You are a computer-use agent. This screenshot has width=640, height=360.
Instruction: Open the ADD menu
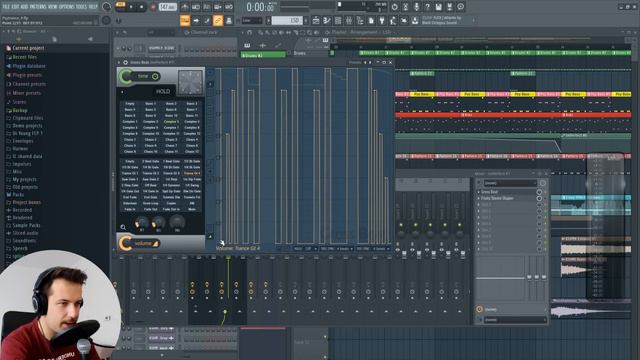pos(25,7)
